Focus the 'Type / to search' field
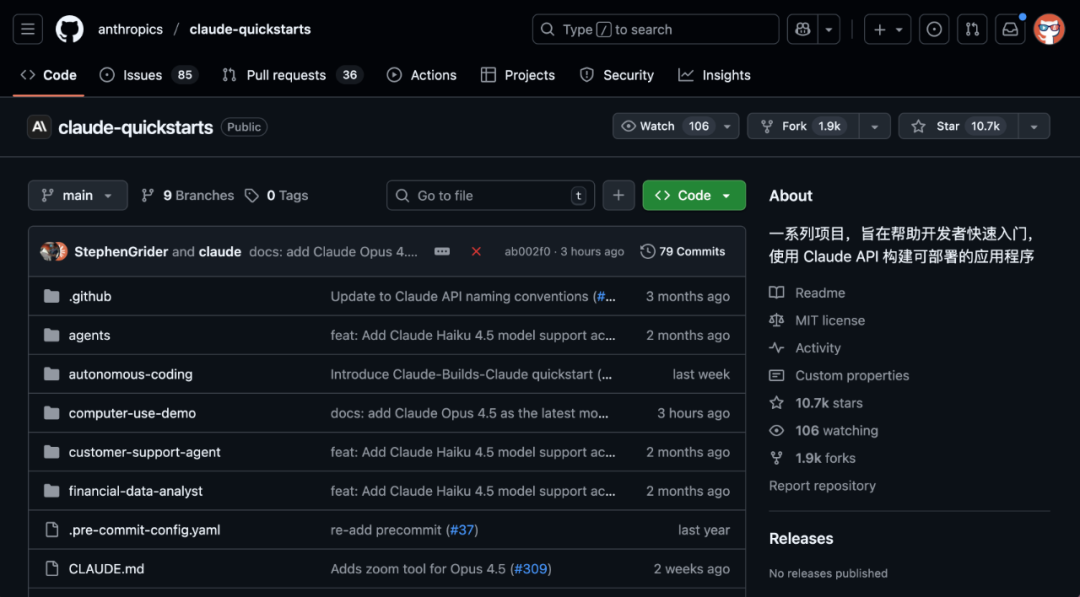This screenshot has width=1080, height=597. pyautogui.click(x=655, y=29)
